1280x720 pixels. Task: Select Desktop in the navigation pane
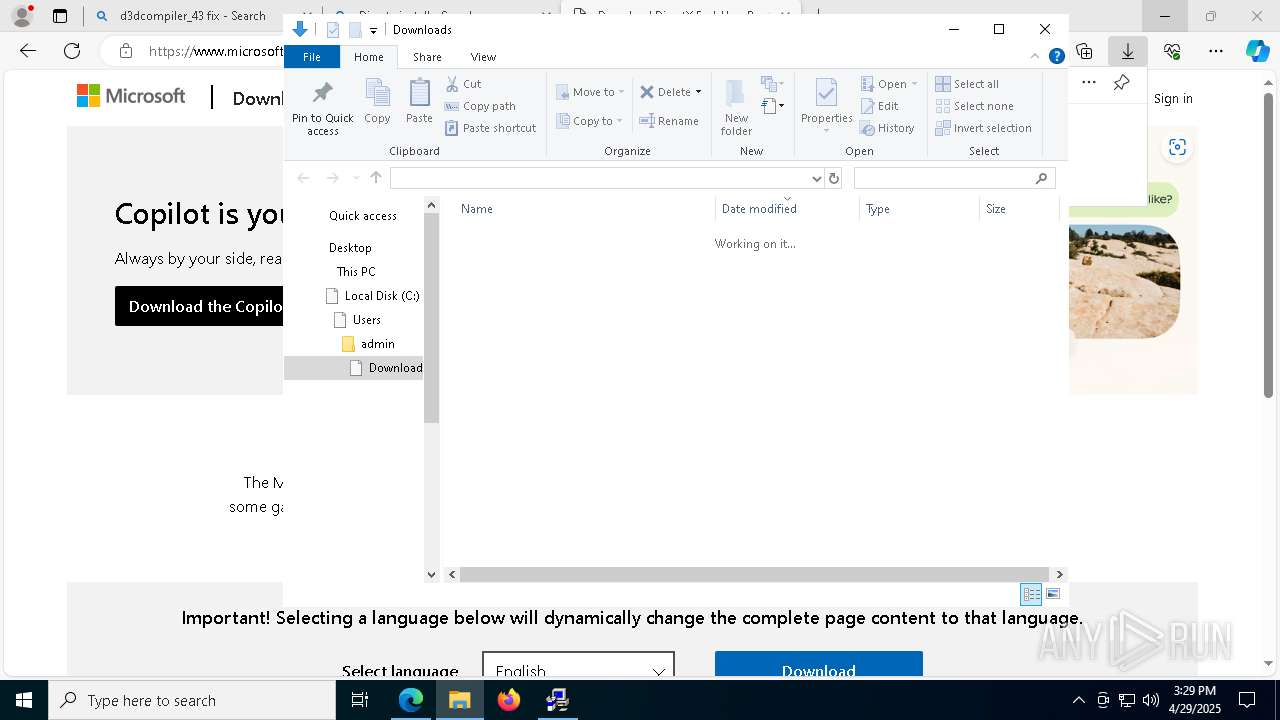(350, 248)
